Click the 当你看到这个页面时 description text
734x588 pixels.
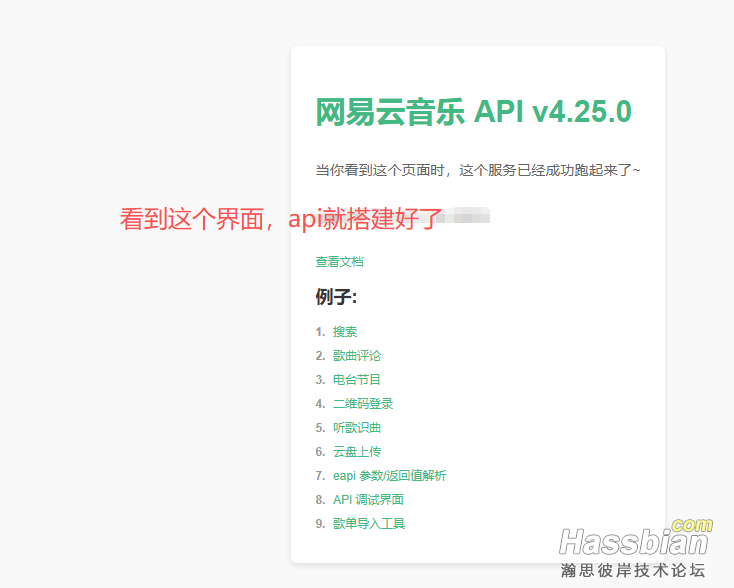coord(478,170)
